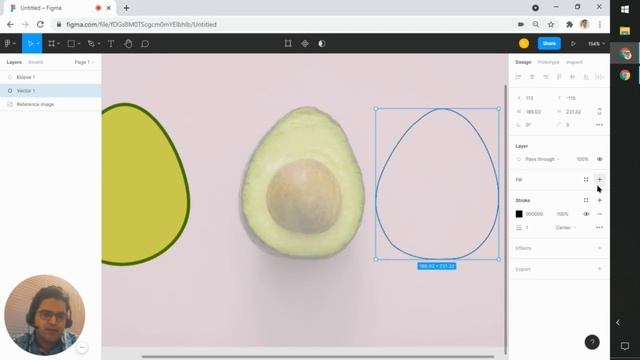Open shape tools dropdown arrow

pyautogui.click(x=79, y=44)
